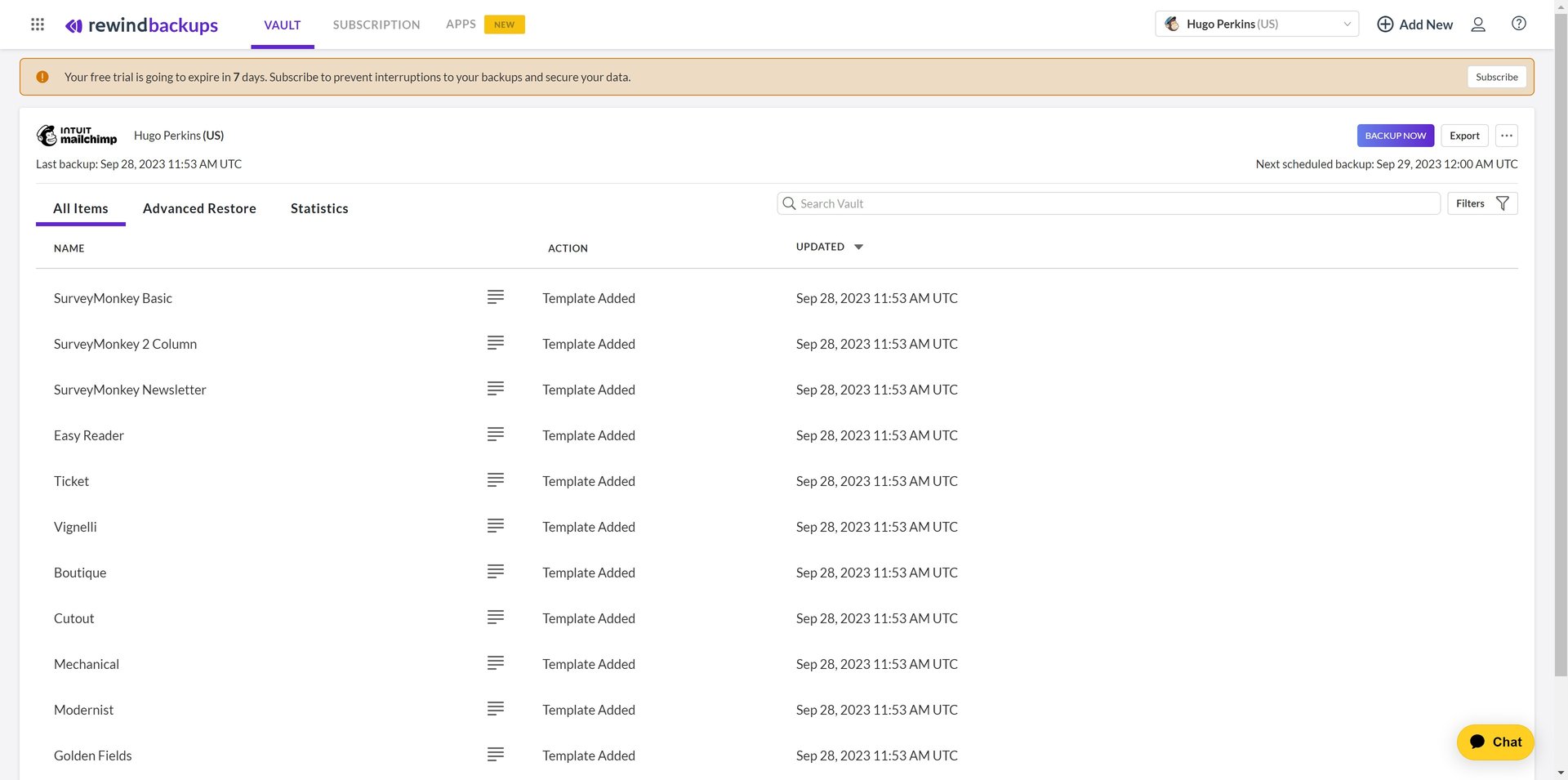Viewport: 1568px width, 780px height.
Task: Click the Search Vault input field
Action: pos(1111,203)
